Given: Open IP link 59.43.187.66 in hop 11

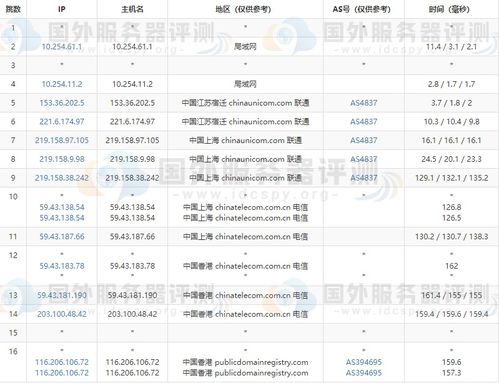Looking at the screenshot, I should (x=62, y=237).
